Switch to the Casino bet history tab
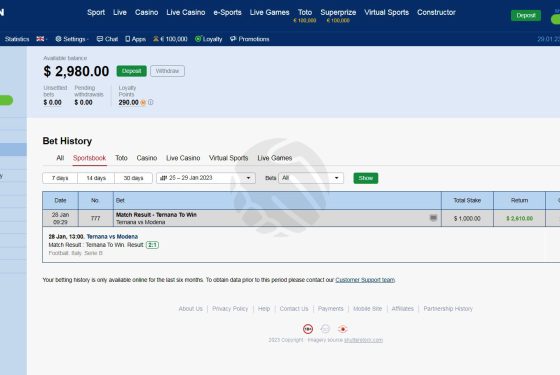Screen dimensions: 560x375 [x=147, y=158]
